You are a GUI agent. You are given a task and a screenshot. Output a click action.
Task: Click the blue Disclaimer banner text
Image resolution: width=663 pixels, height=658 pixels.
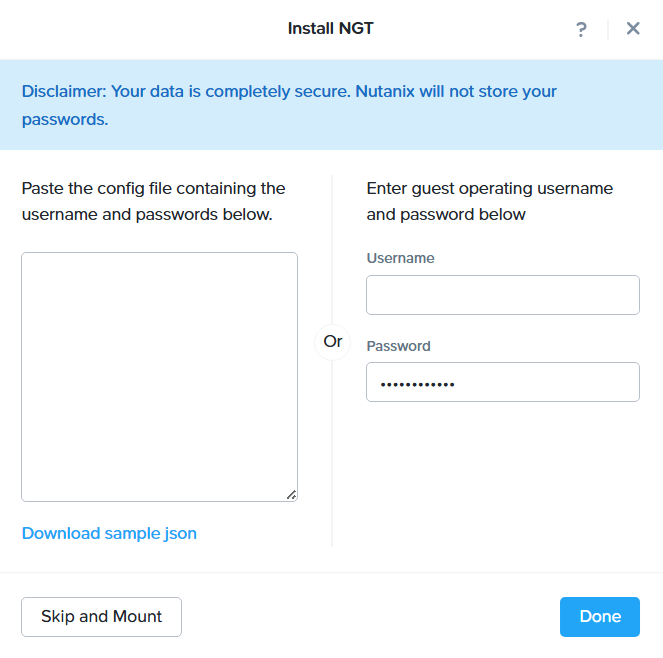(289, 91)
